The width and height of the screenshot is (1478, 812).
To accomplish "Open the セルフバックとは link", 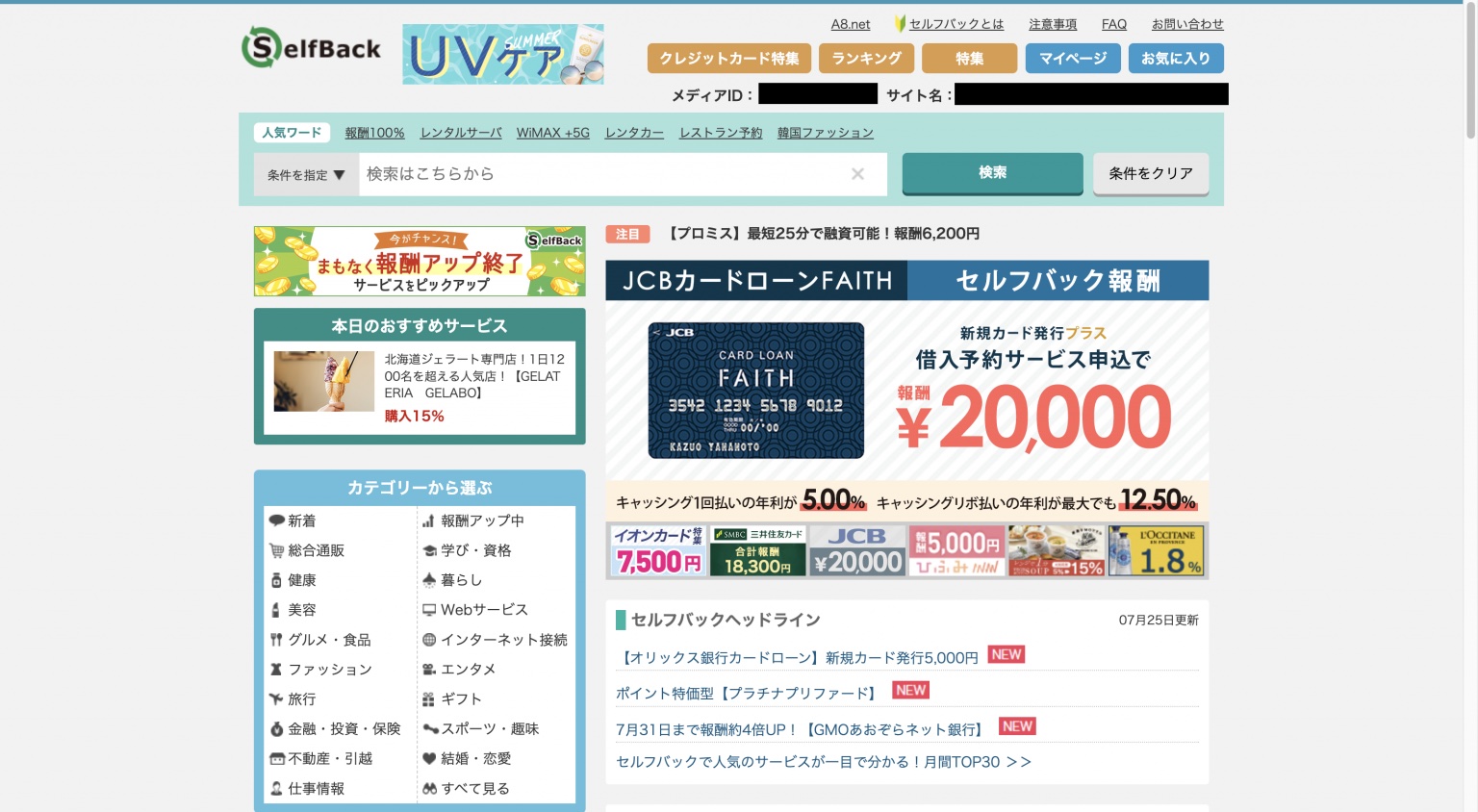I will 956,24.
